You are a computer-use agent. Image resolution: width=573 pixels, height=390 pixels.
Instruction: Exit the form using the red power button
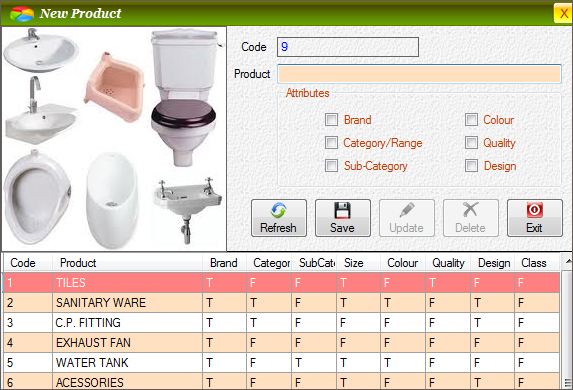click(x=535, y=218)
